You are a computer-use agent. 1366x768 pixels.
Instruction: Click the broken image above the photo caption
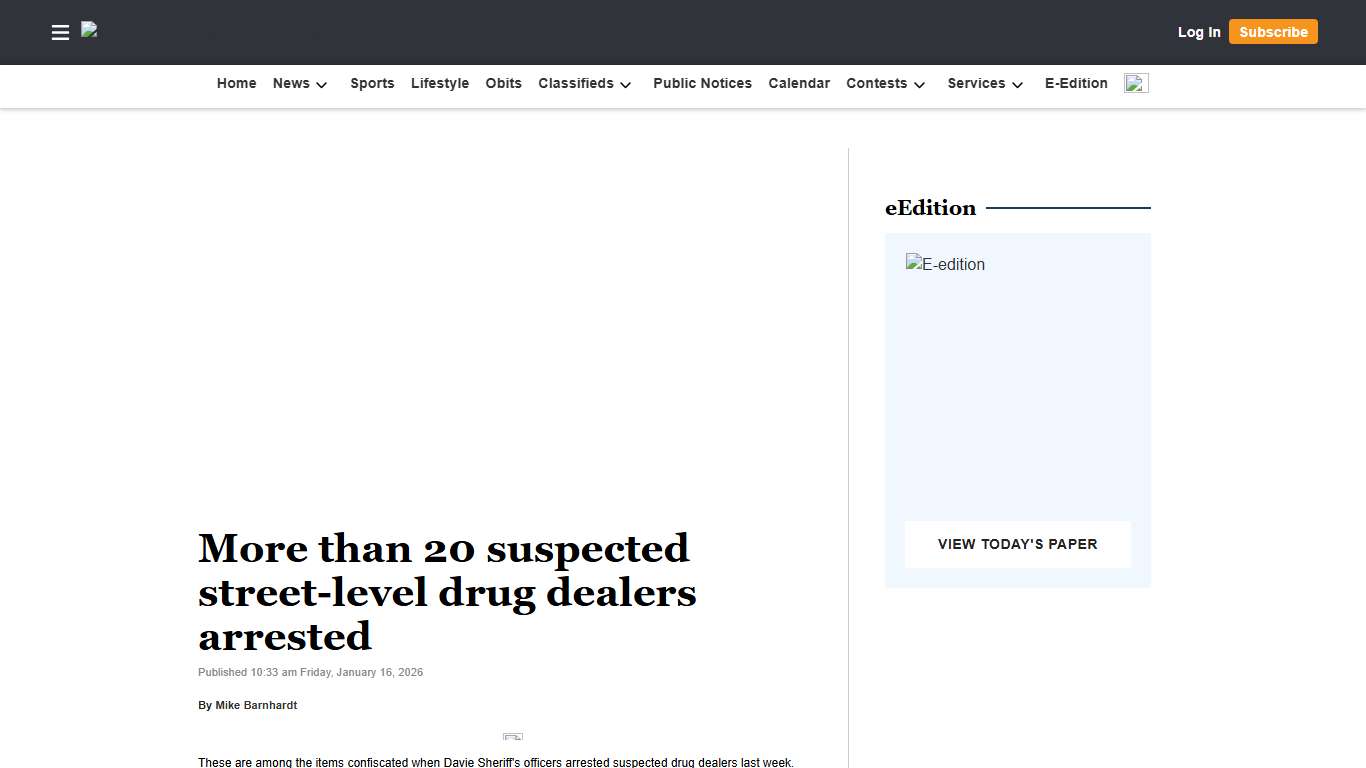(512, 736)
